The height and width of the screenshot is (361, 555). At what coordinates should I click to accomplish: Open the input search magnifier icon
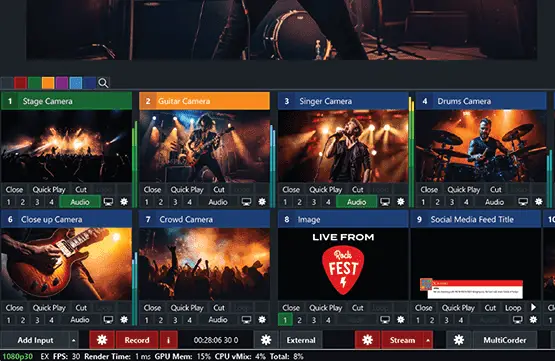[x=103, y=83]
